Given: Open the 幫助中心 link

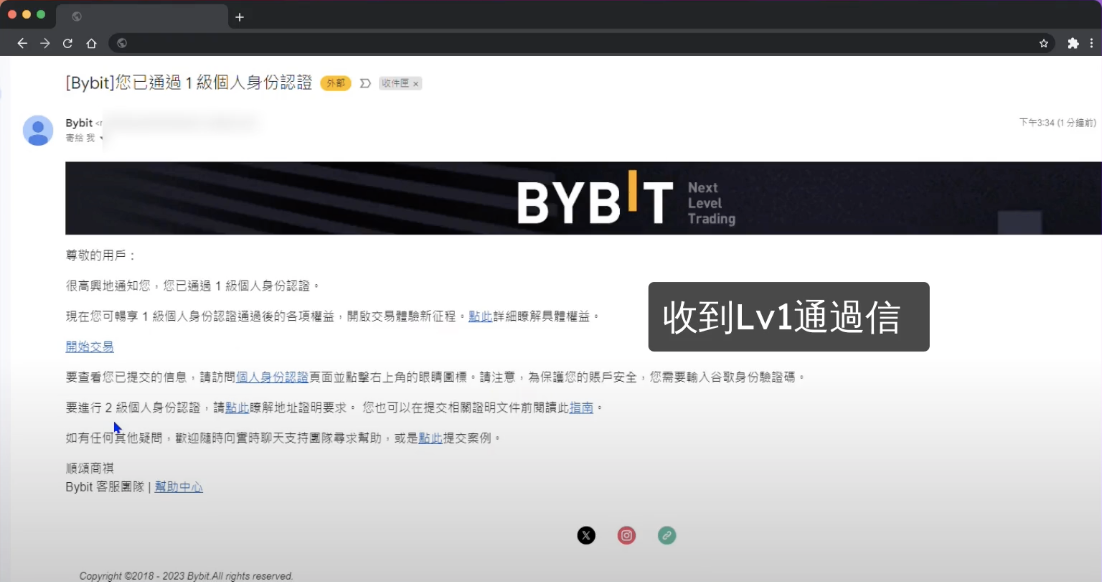Looking at the screenshot, I should click(179, 487).
